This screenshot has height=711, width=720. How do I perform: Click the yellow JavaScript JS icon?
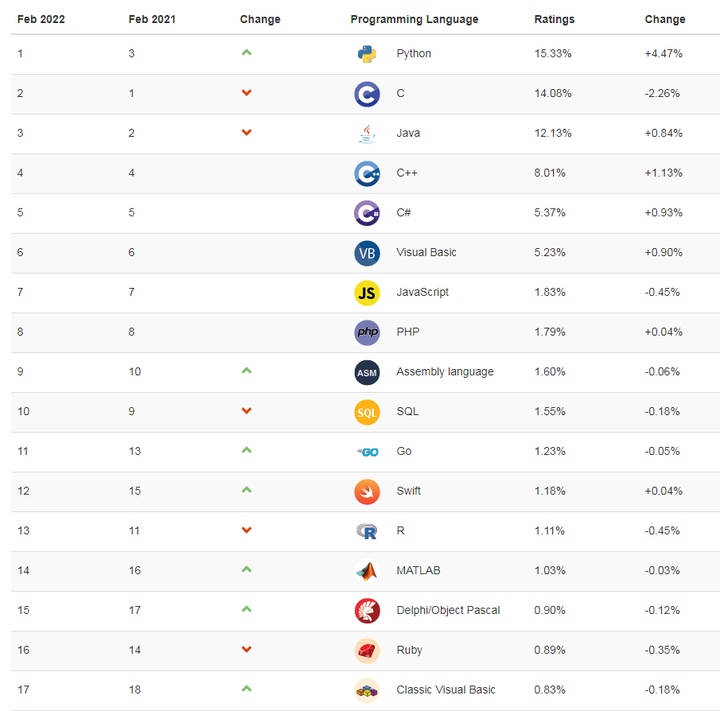[367, 292]
